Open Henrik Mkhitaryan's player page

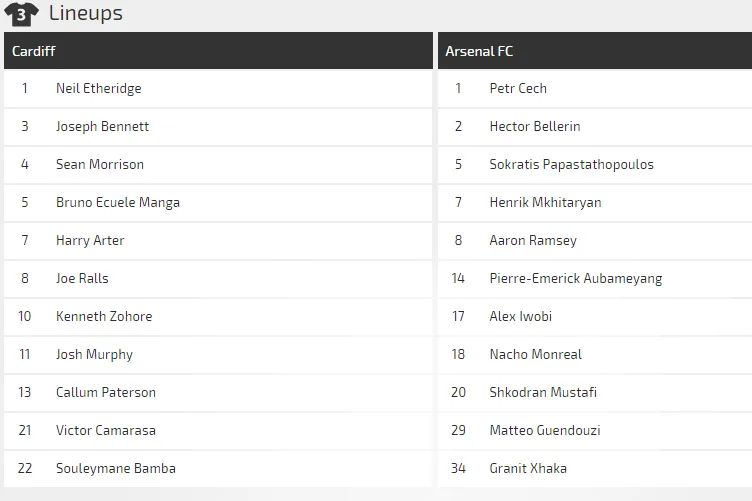coord(545,202)
